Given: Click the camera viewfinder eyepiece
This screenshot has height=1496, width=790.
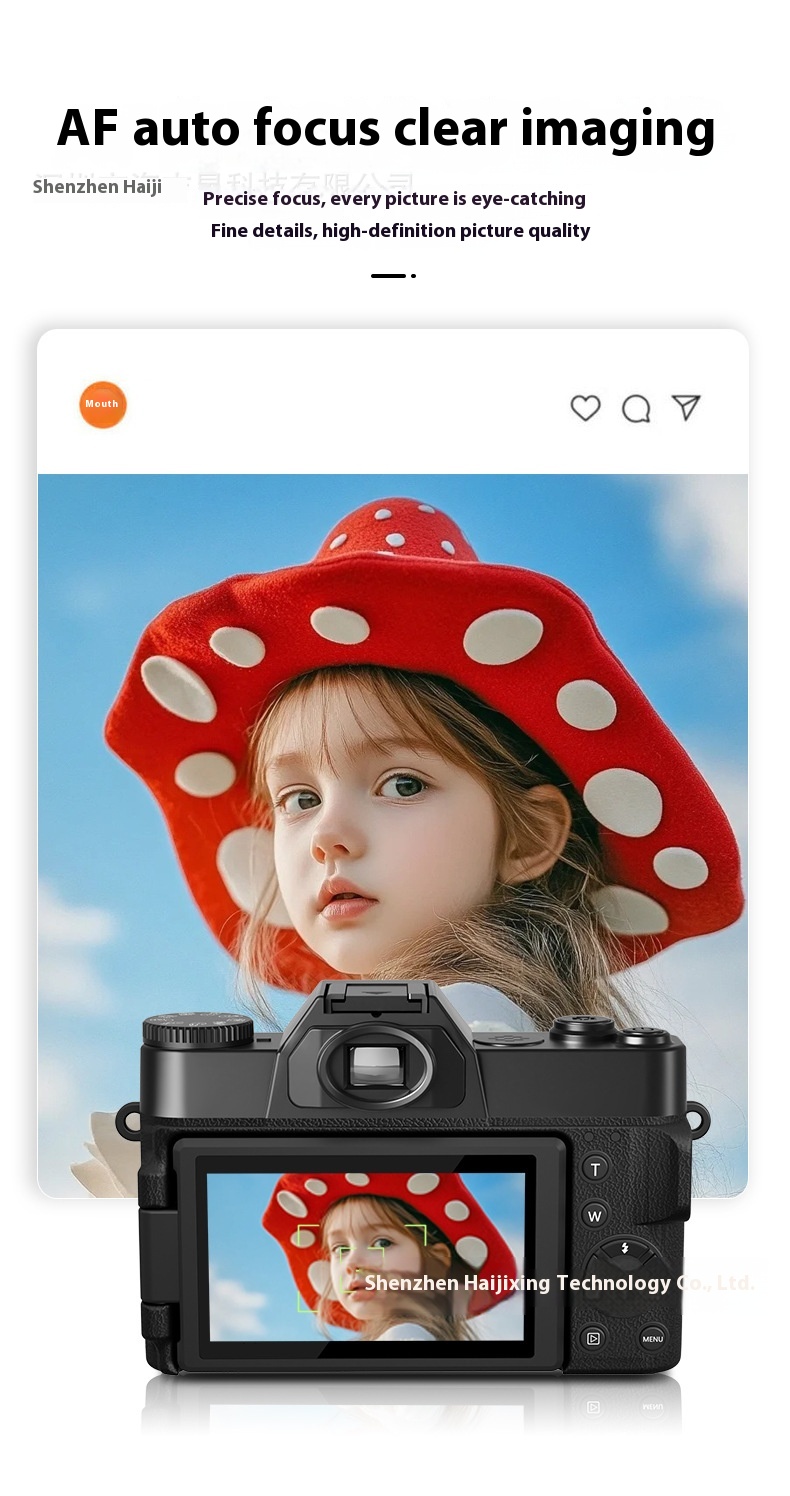Looking at the screenshot, I should [376, 1066].
